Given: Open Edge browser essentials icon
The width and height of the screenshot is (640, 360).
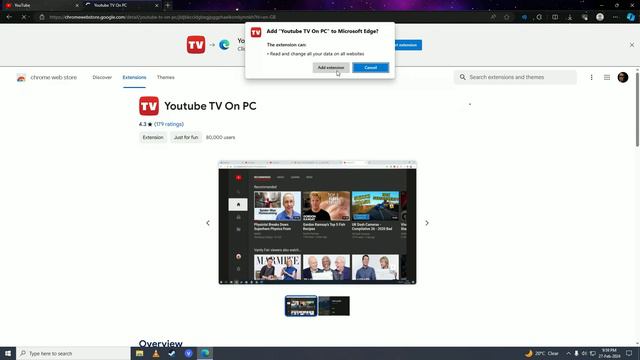Looking at the screenshot, I should point(585,17).
